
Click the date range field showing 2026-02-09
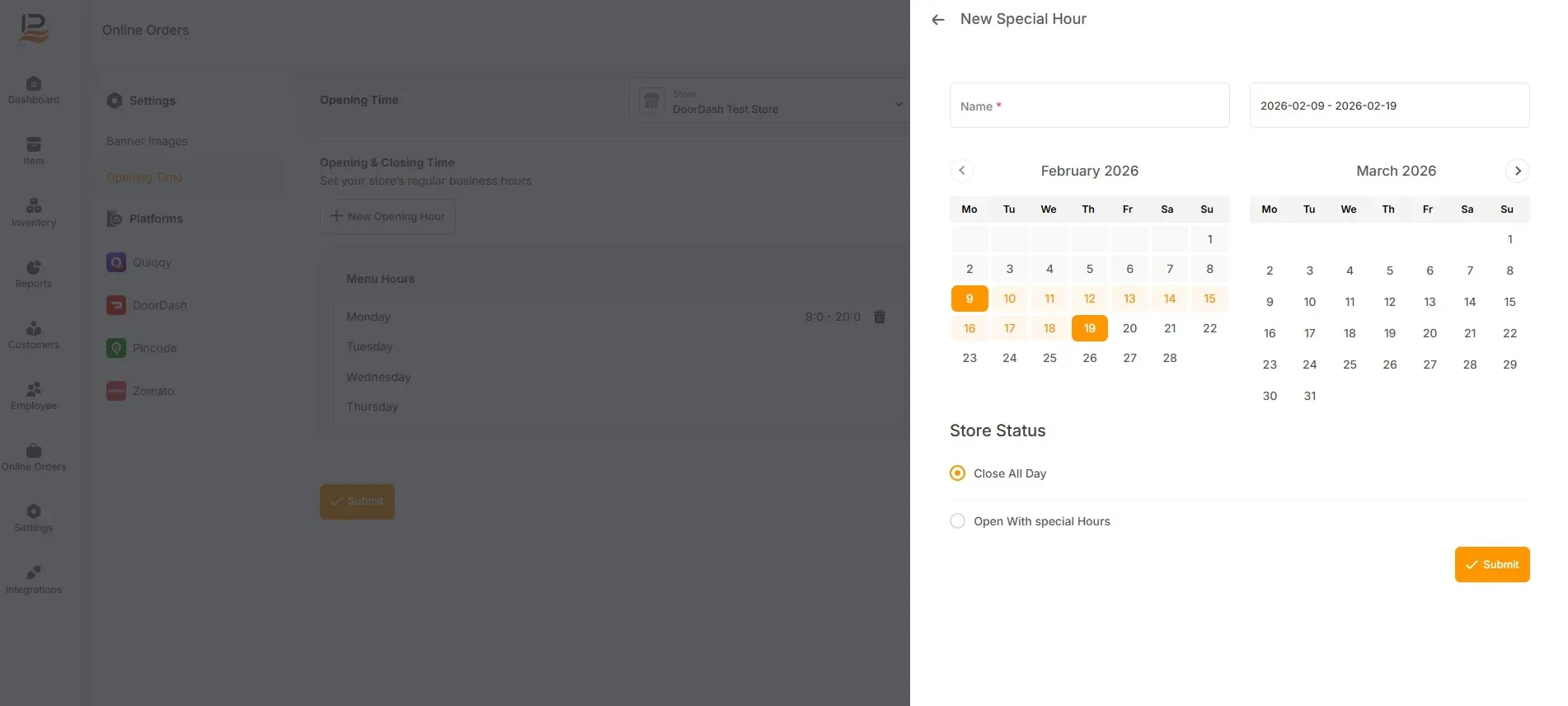tap(1389, 106)
